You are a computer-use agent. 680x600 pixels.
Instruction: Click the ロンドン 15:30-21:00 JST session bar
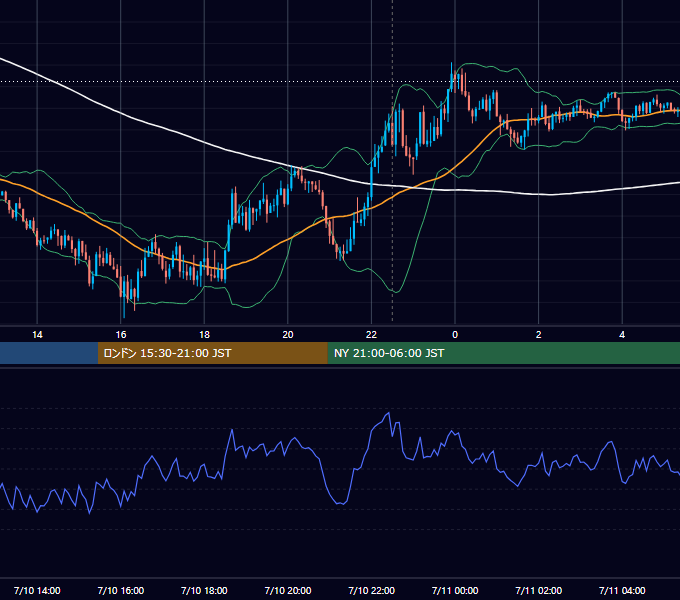pos(212,353)
